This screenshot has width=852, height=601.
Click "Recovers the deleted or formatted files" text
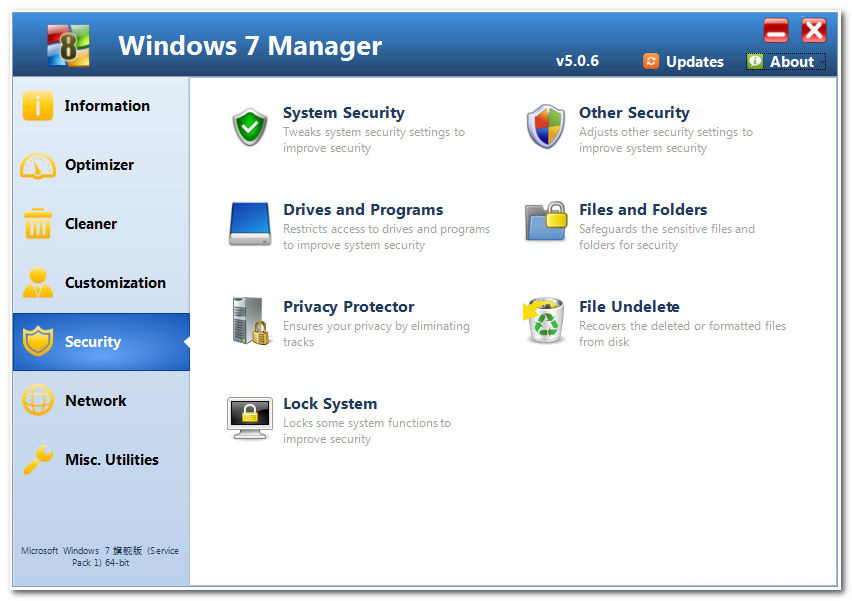682,334
